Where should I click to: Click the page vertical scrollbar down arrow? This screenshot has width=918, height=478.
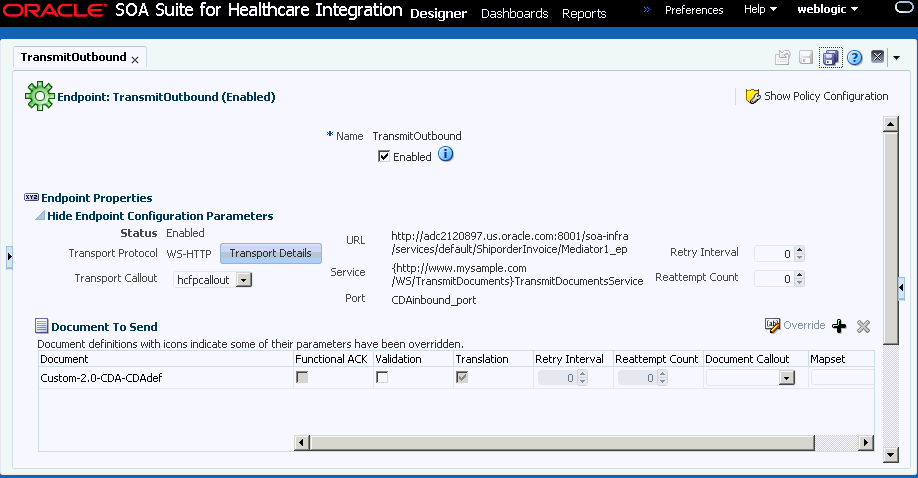click(x=890, y=455)
